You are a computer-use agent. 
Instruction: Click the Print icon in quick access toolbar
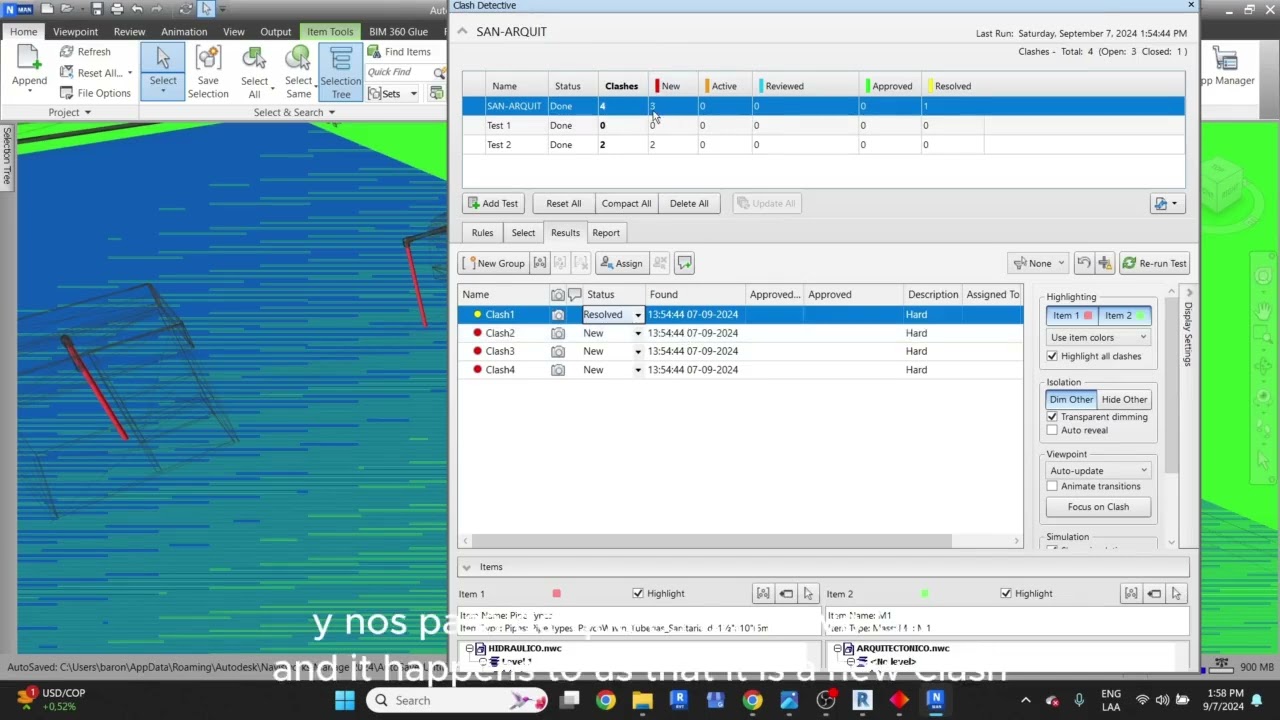[117, 9]
